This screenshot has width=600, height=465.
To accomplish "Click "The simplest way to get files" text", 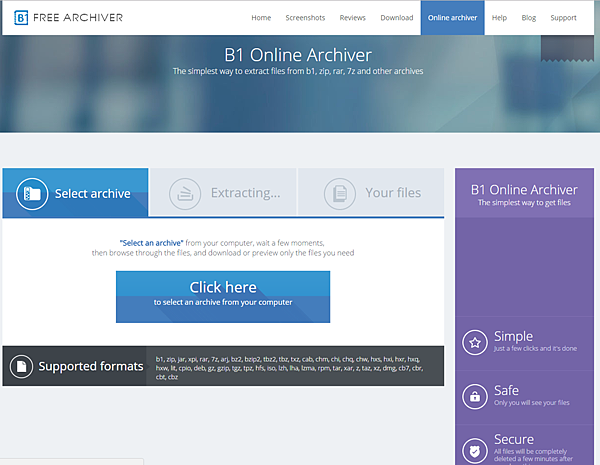I will tap(524, 202).
